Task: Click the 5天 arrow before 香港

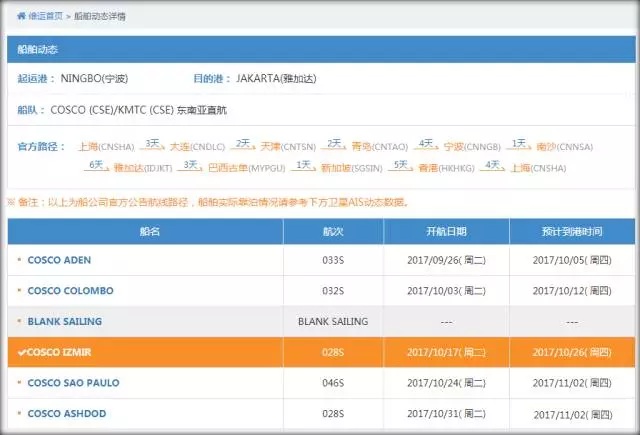Action: point(401,166)
